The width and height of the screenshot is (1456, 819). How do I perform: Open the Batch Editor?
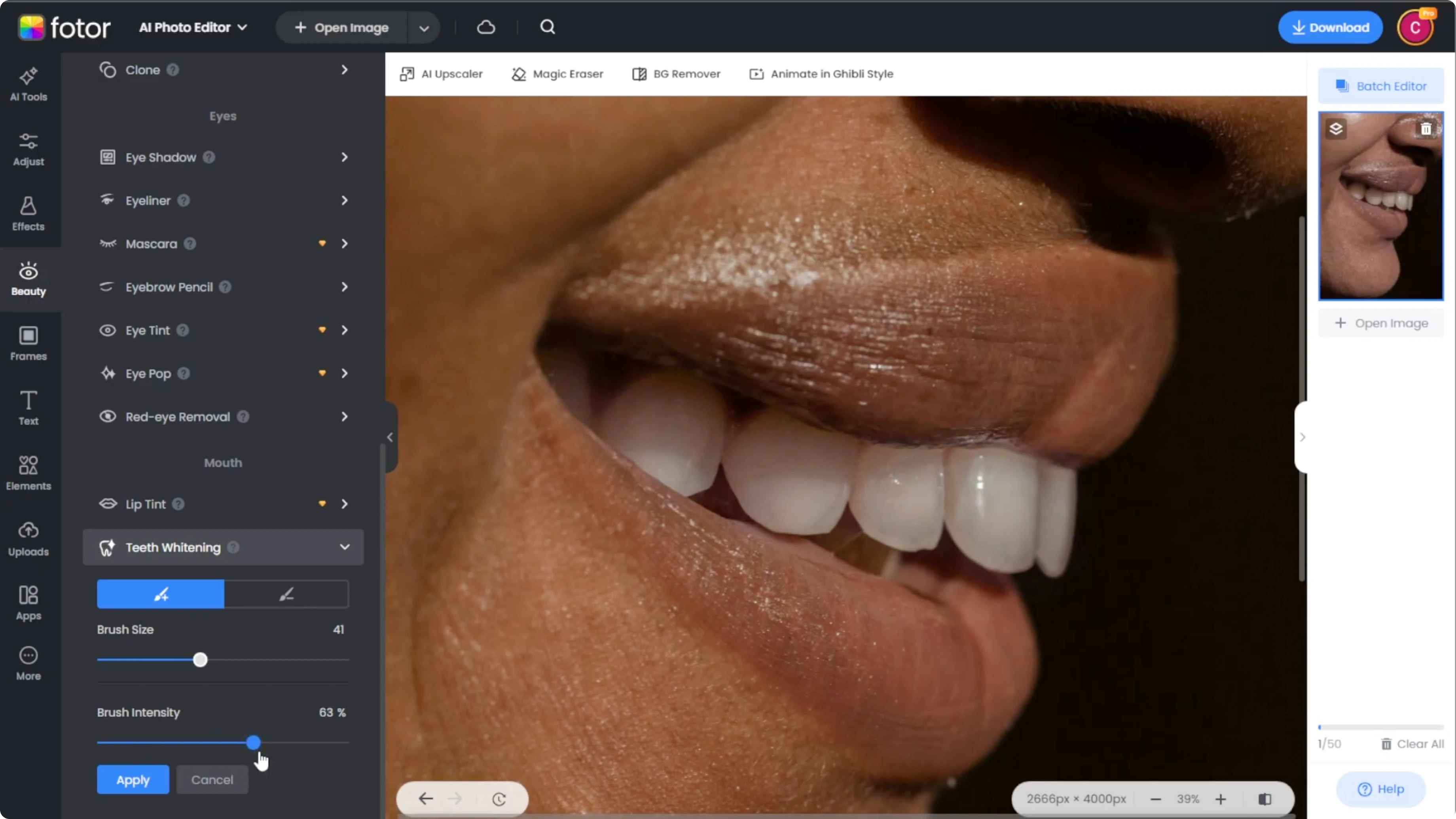coord(1381,86)
